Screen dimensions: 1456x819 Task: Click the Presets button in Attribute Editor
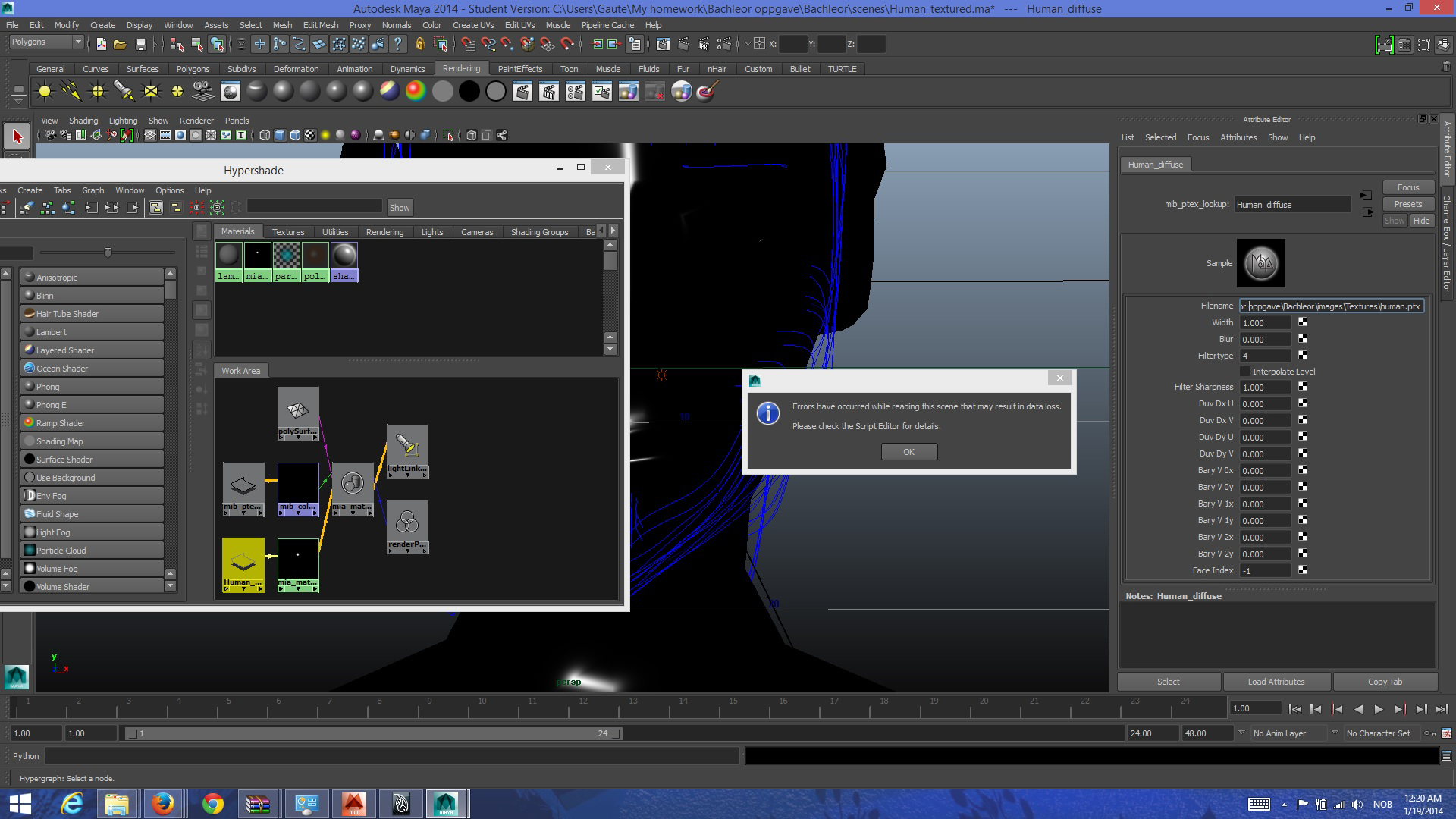point(1408,204)
